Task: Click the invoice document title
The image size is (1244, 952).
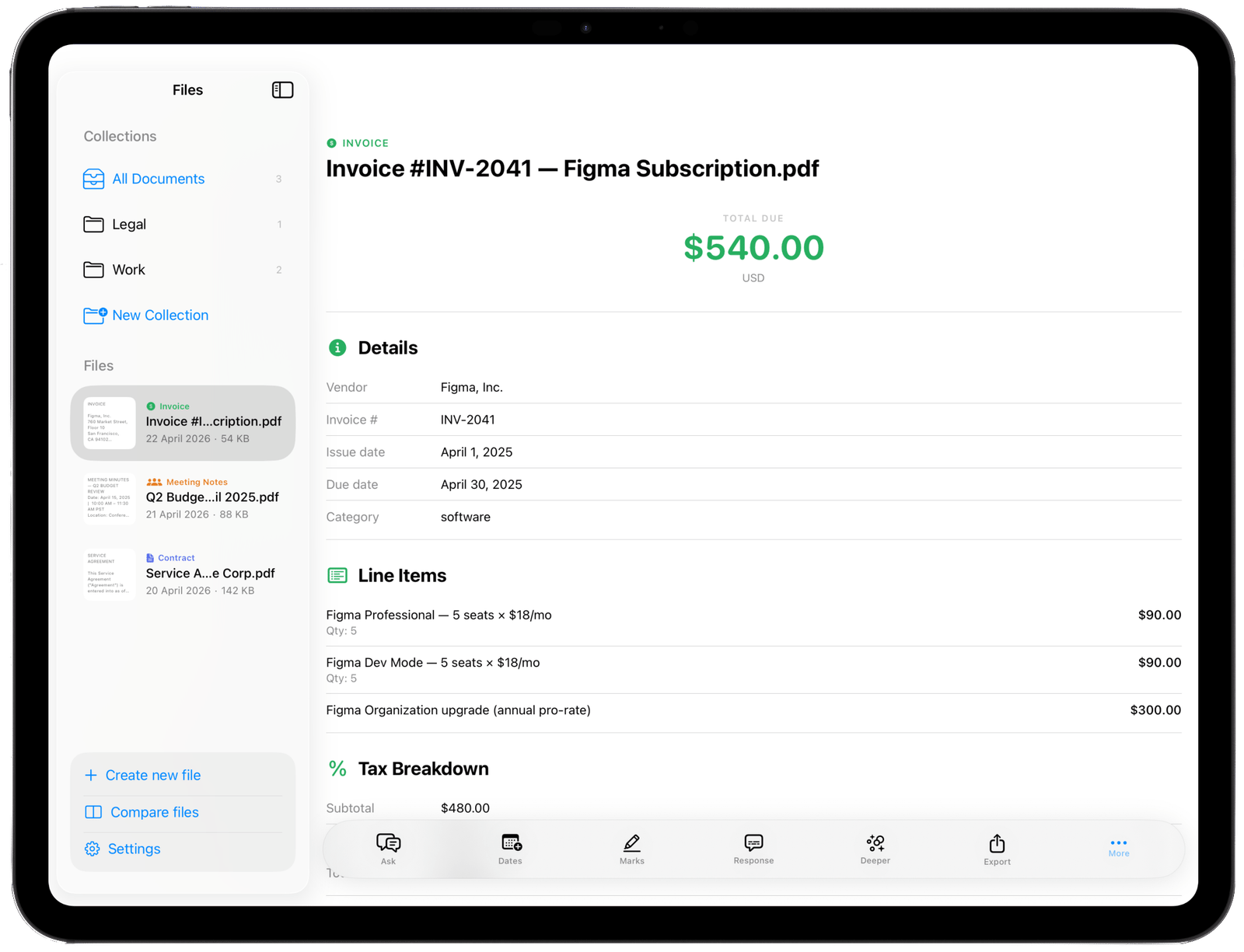Action: pos(572,169)
